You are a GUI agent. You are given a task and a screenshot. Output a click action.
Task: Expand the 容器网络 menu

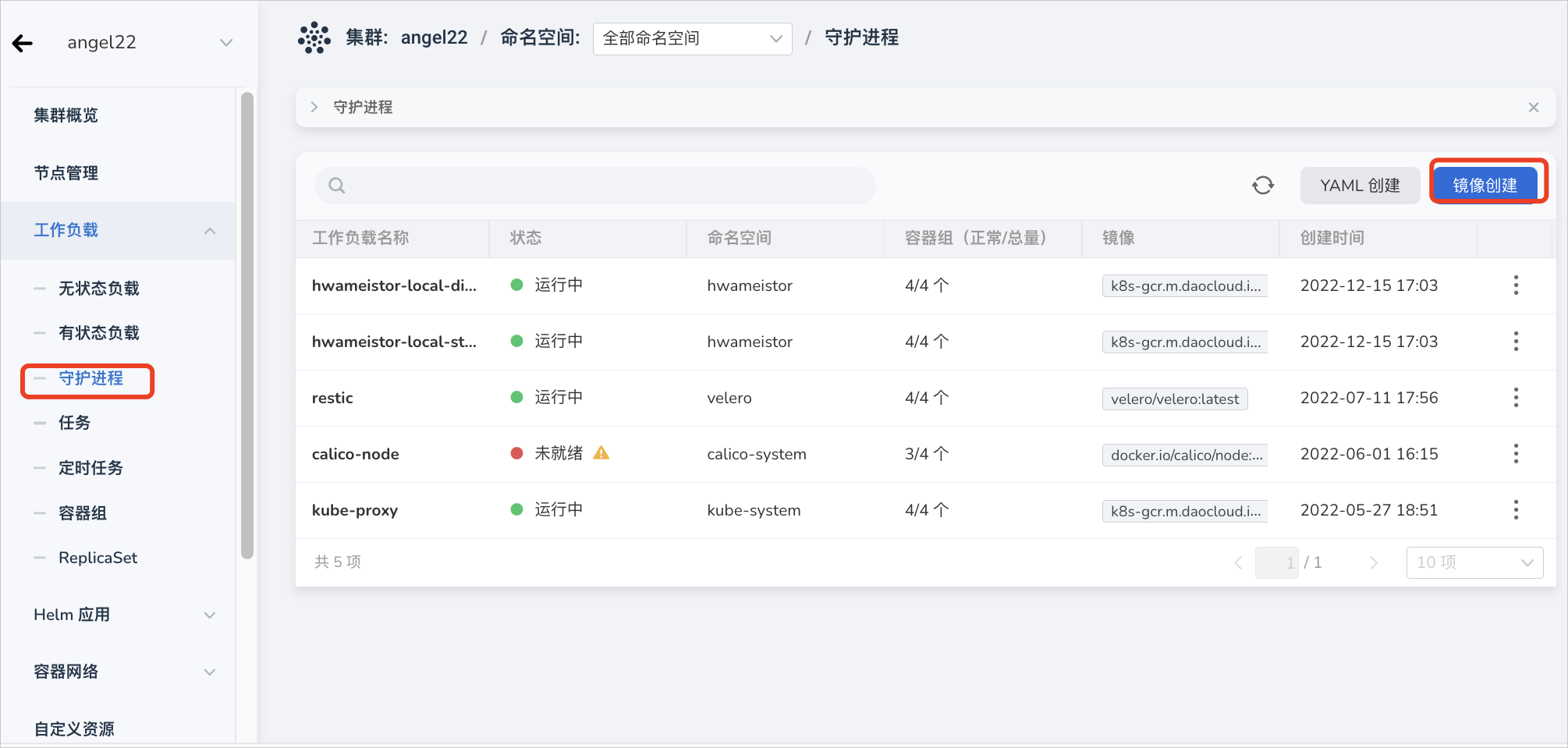point(210,672)
